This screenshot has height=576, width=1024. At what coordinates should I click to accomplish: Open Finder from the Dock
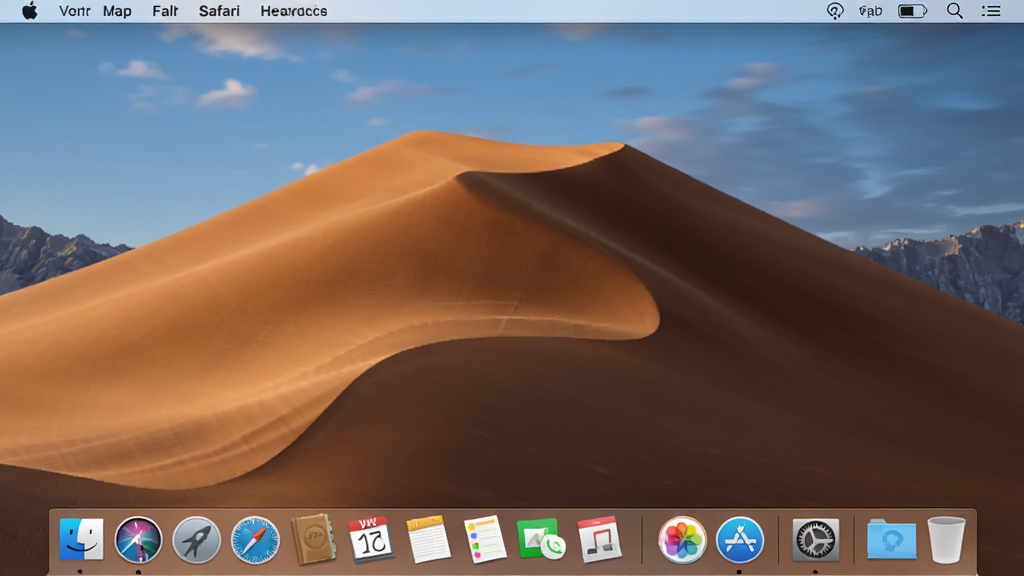tap(81, 539)
